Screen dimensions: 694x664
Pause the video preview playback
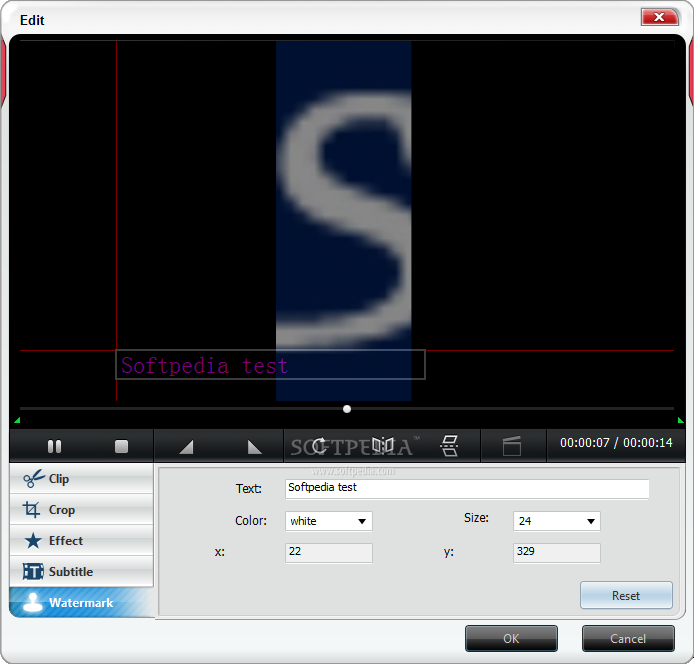tap(54, 446)
